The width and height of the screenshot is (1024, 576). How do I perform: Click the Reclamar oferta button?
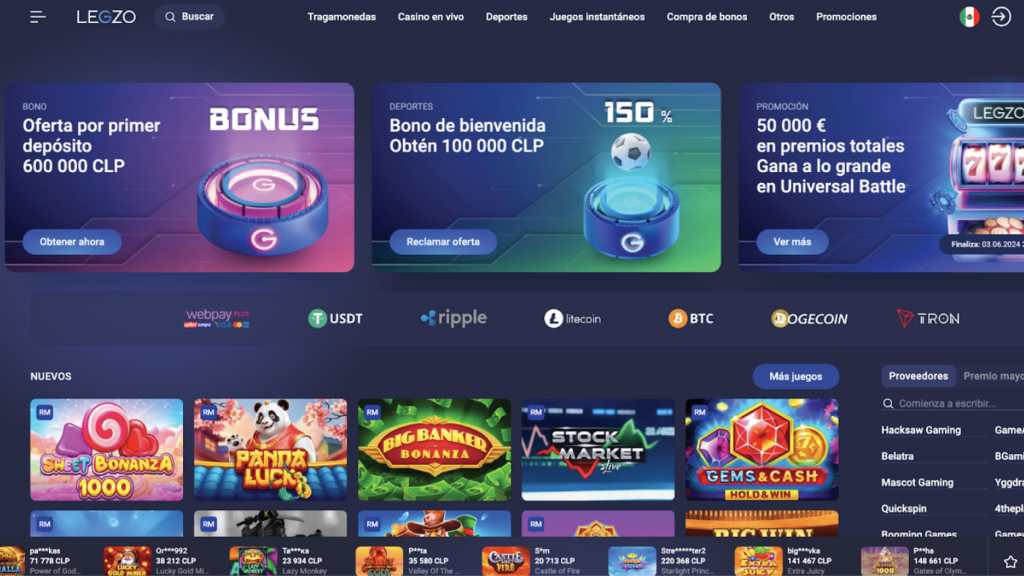[443, 242]
